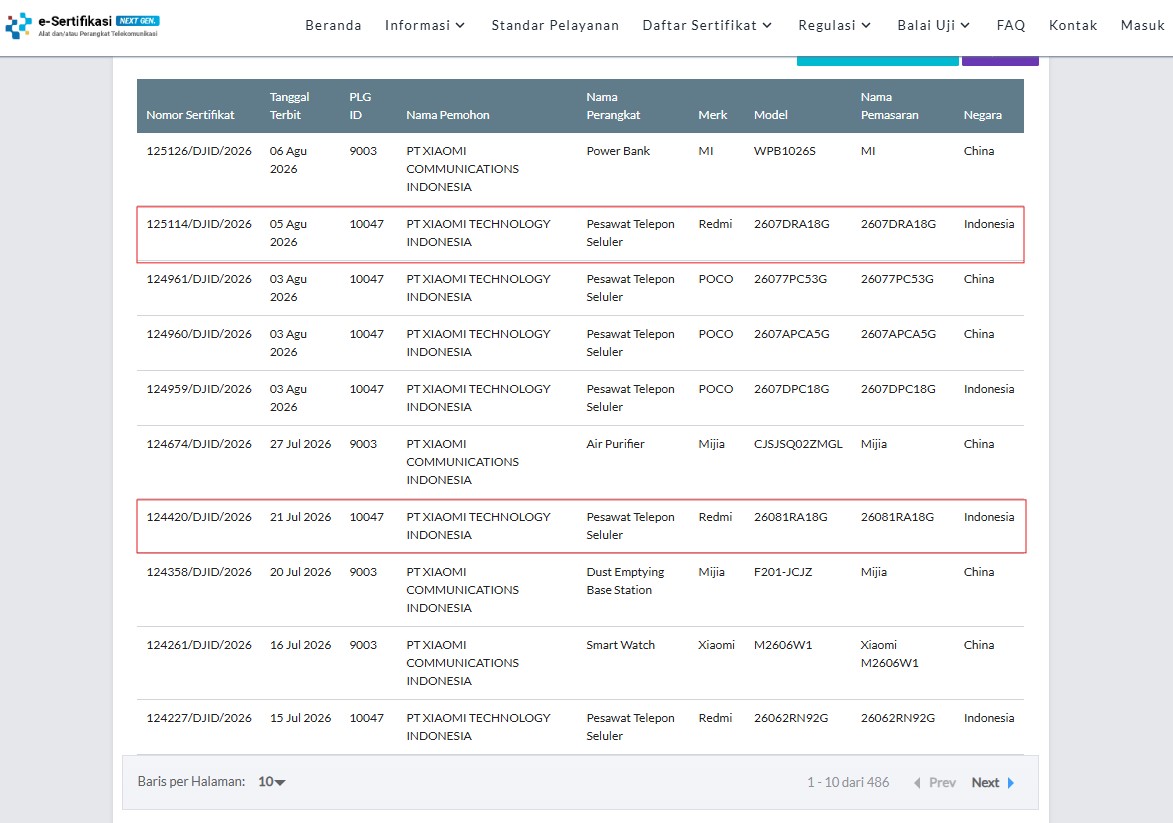The image size is (1173, 823).
Task: Click the Negara column header
Action: [x=982, y=114]
